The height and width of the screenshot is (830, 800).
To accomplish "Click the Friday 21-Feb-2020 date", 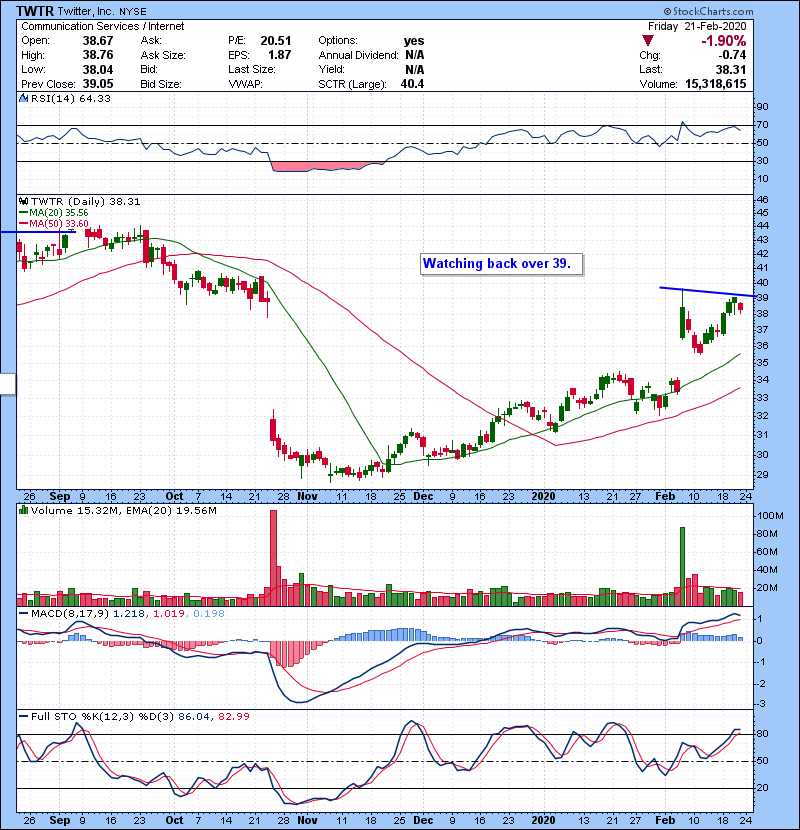I will tap(697, 26).
